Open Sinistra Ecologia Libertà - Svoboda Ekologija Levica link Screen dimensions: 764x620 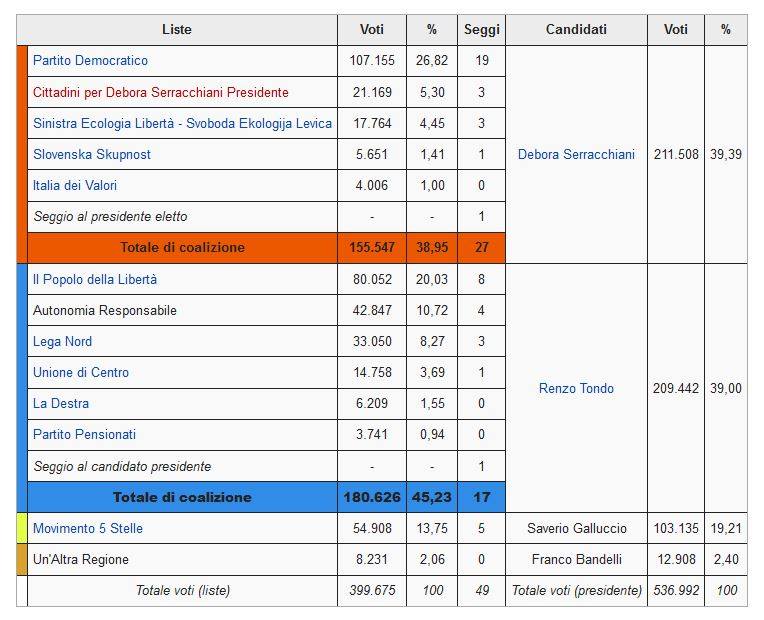coord(182,123)
